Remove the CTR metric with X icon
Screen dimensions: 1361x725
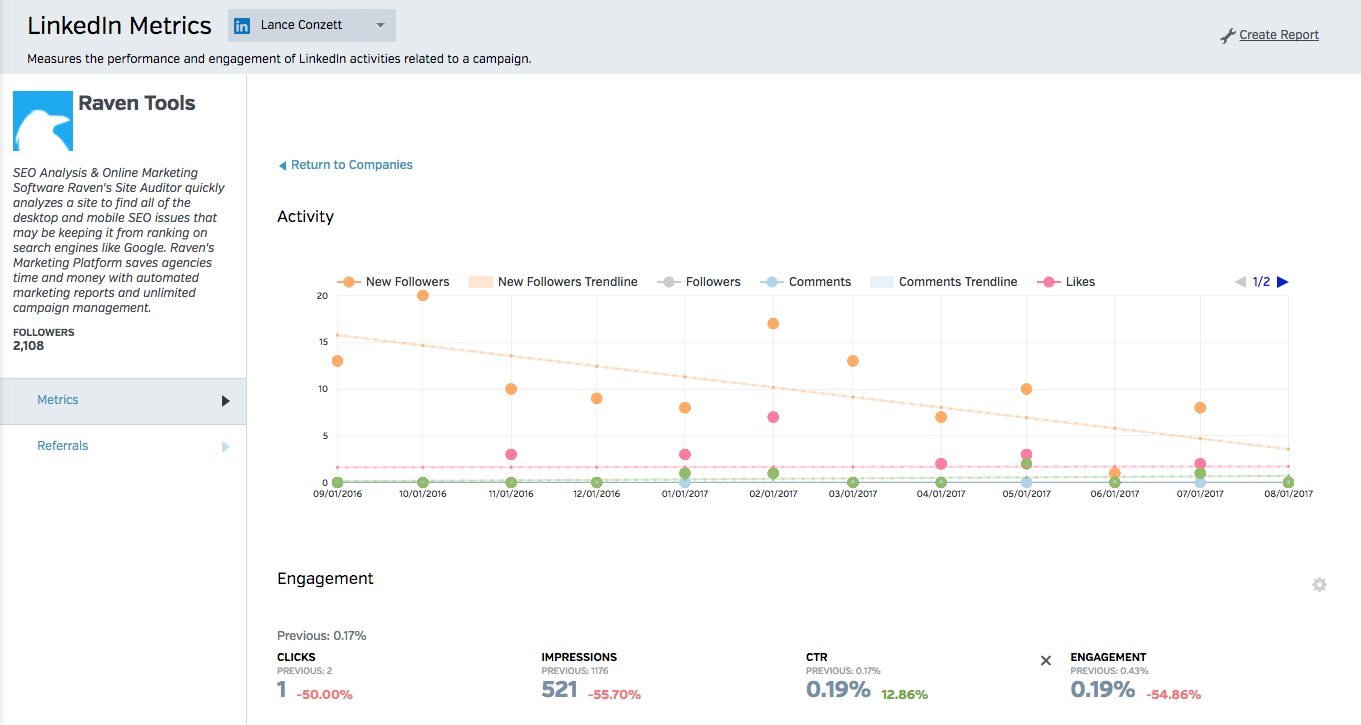[1046, 661]
